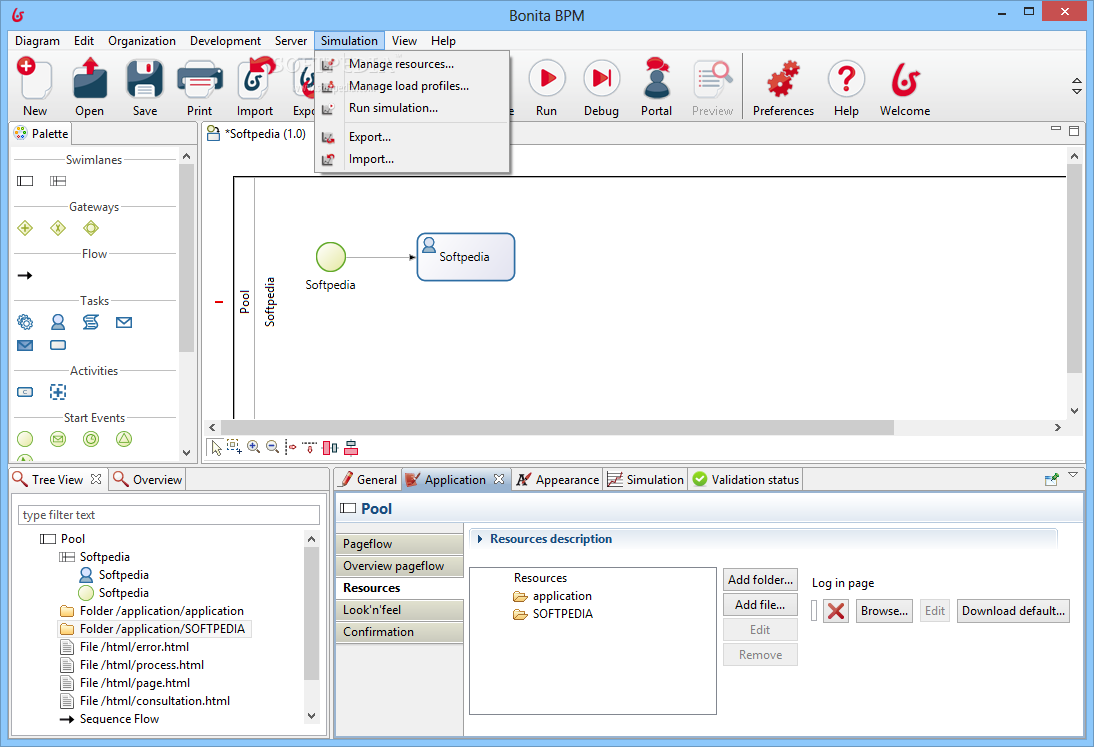Select the service task gear palette icon

(x=25, y=322)
